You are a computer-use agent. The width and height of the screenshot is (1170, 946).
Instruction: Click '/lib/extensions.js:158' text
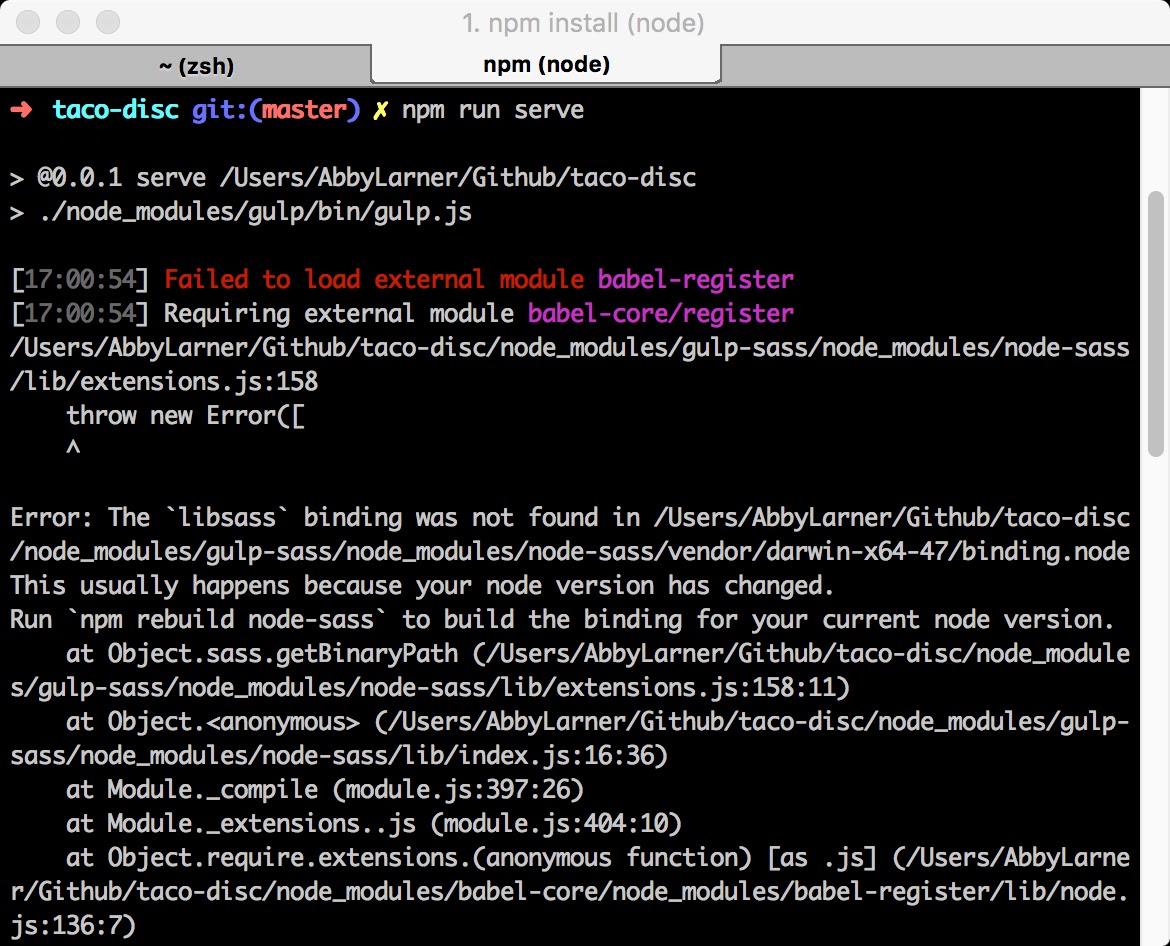[x=164, y=381]
